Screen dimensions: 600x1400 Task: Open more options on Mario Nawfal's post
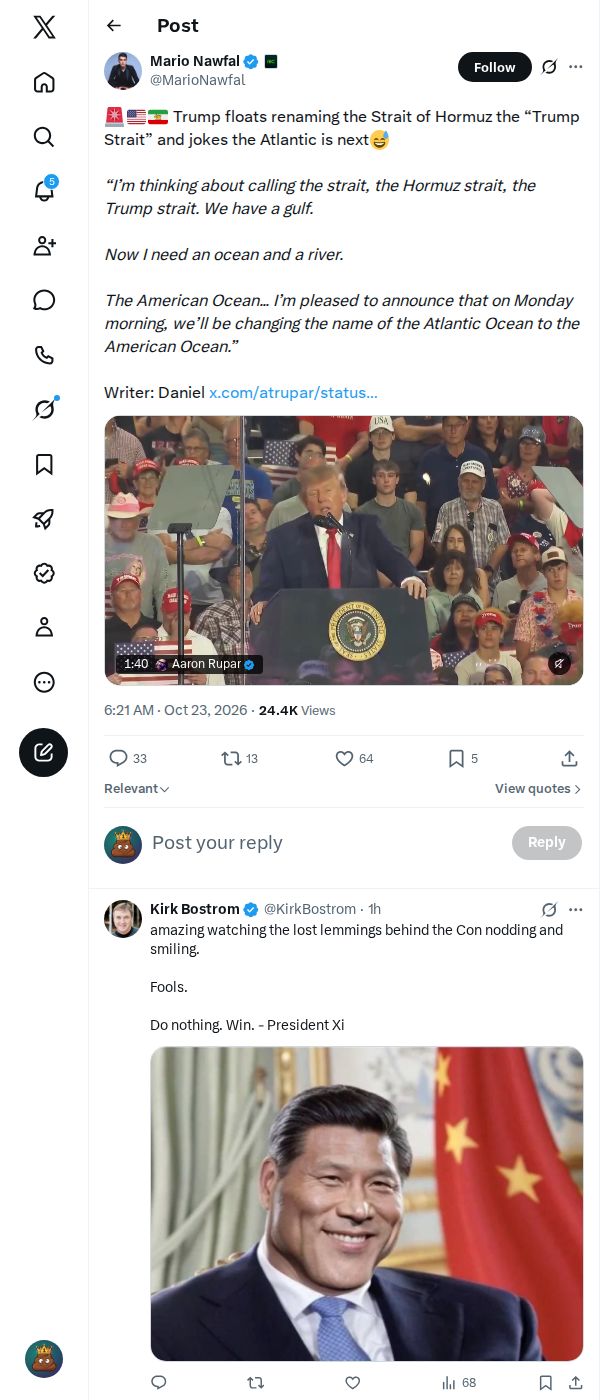click(x=576, y=67)
